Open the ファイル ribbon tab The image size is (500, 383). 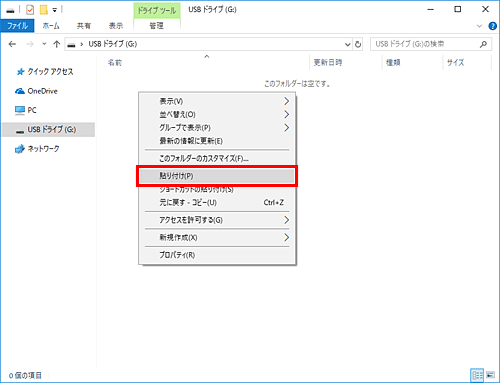(17, 26)
